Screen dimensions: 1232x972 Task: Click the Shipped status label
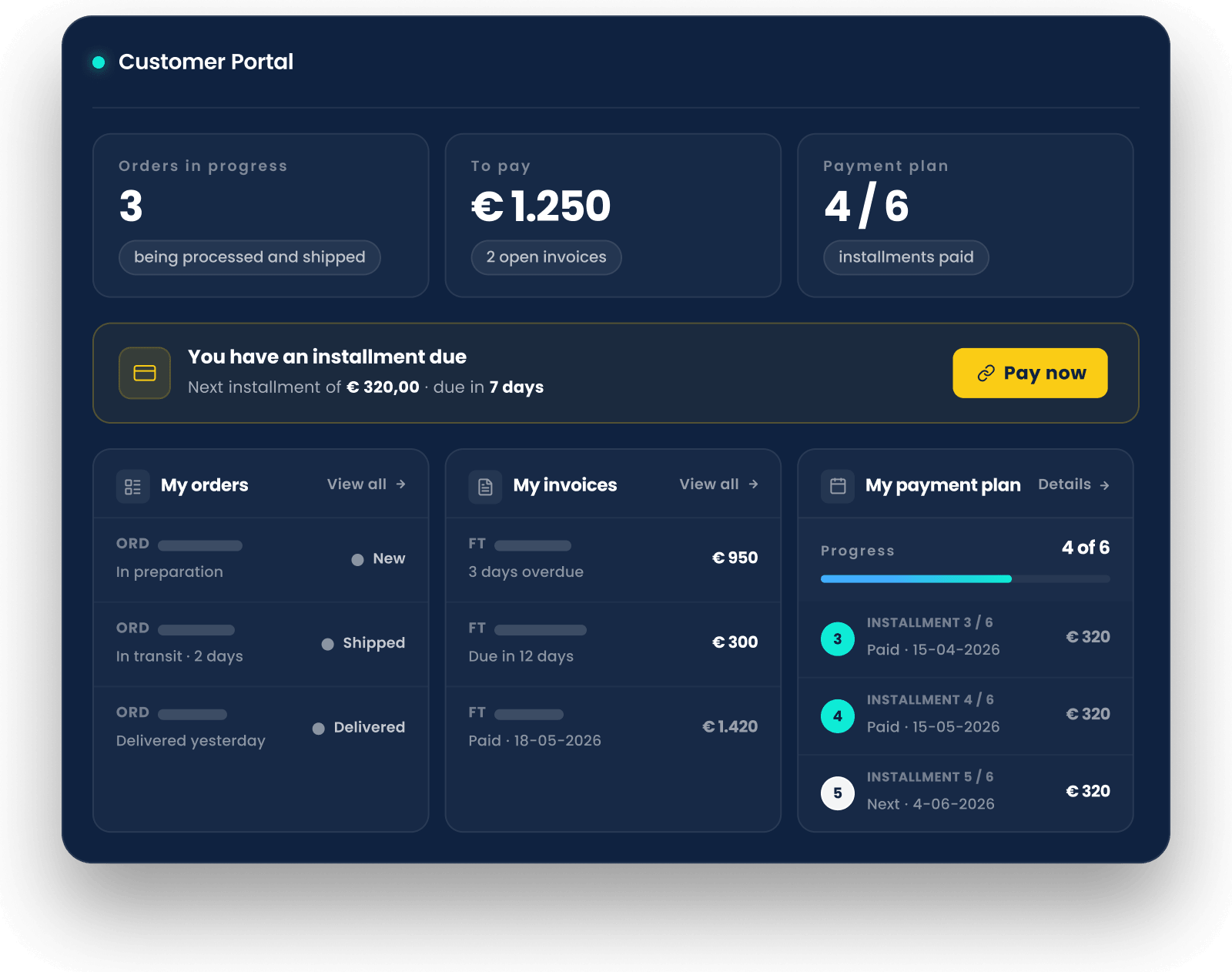coord(373,643)
